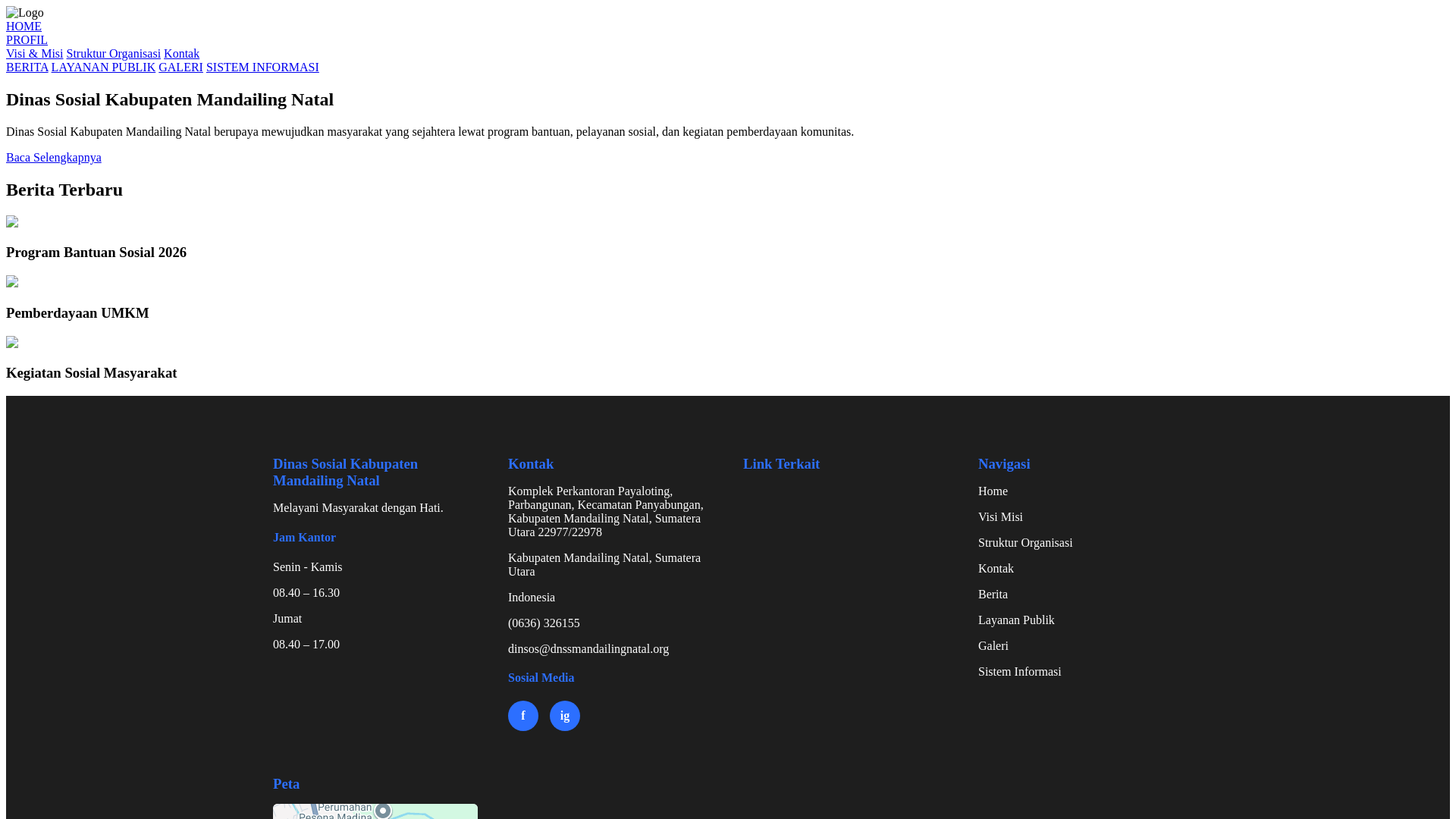Click the Pemberdayaan UMKM headline
Screen dimensions: 1456x819
coord(77,313)
